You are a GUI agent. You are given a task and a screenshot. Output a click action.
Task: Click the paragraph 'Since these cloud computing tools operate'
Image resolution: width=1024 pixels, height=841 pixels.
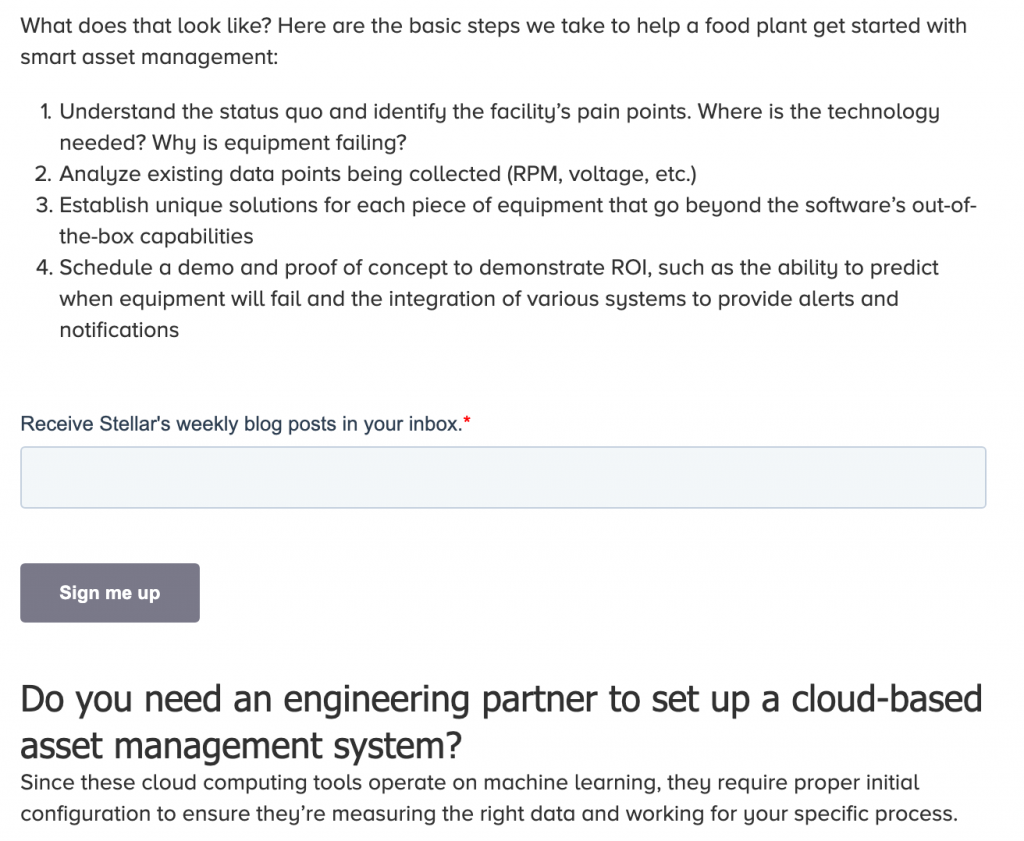pyautogui.click(x=489, y=798)
